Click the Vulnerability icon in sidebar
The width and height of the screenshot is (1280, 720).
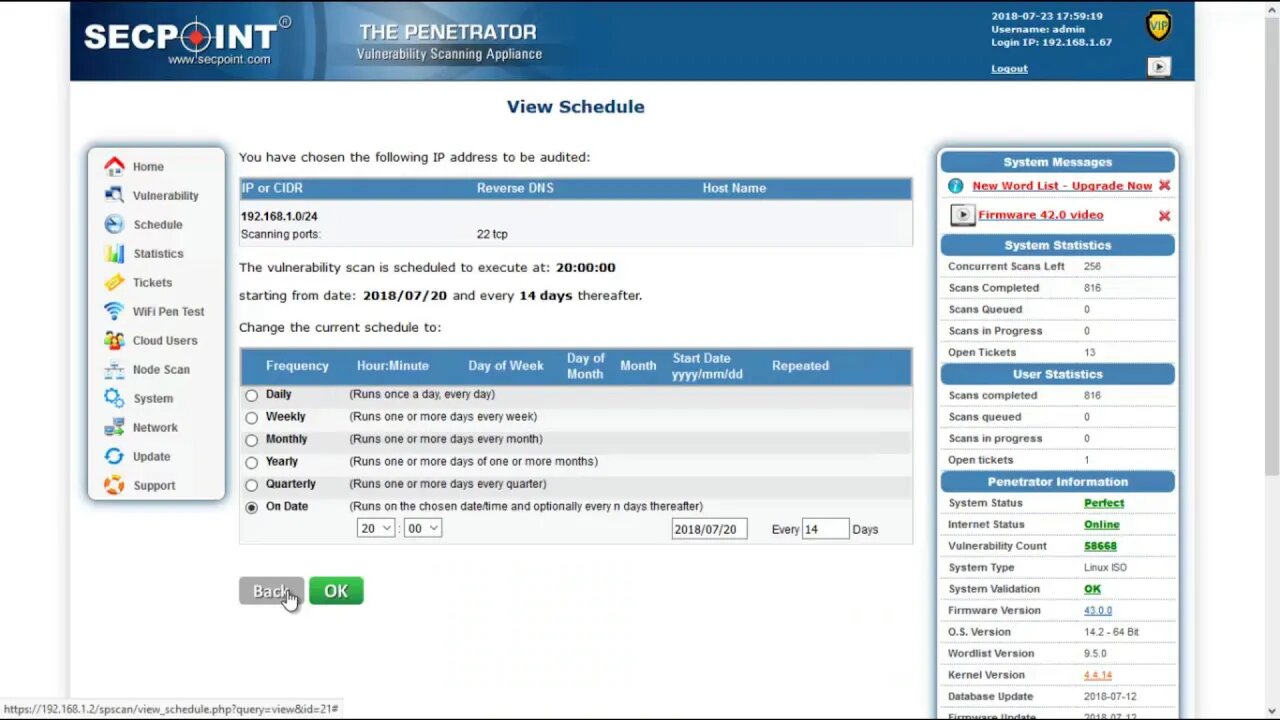tap(115, 195)
